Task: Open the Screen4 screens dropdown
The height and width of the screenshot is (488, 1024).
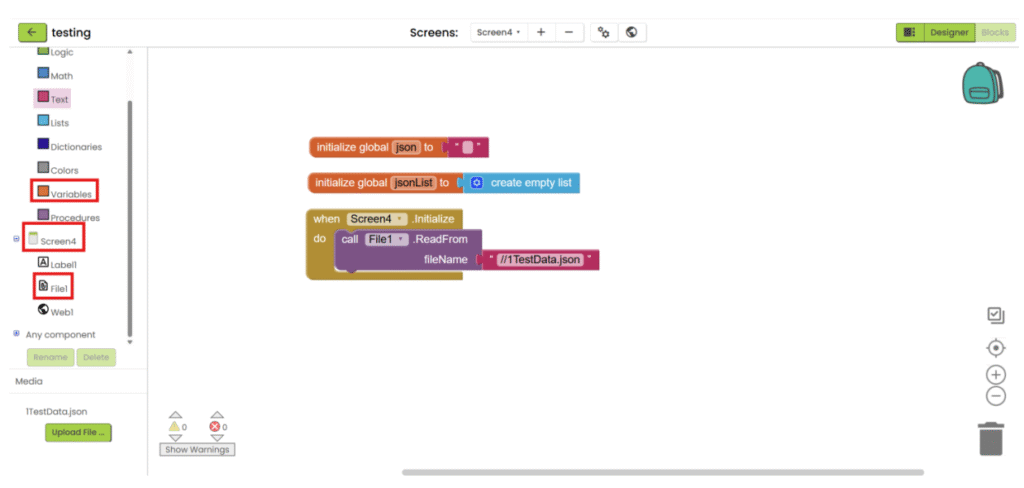Action: [x=497, y=32]
